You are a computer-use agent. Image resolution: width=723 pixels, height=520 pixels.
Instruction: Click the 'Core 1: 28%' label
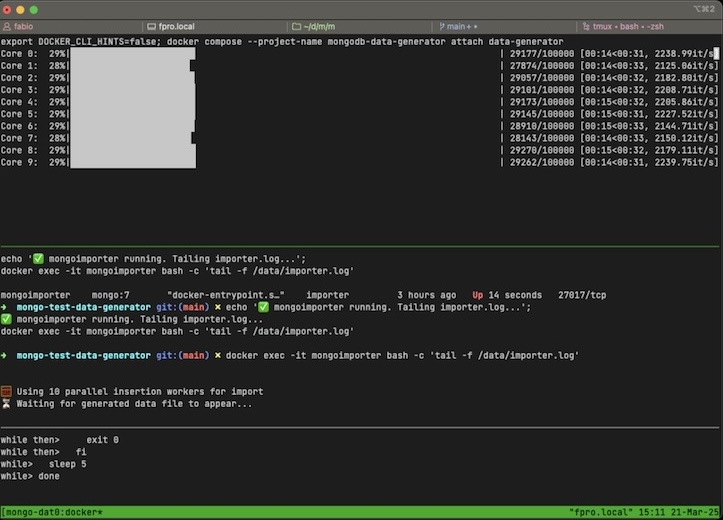[x=33, y=66]
